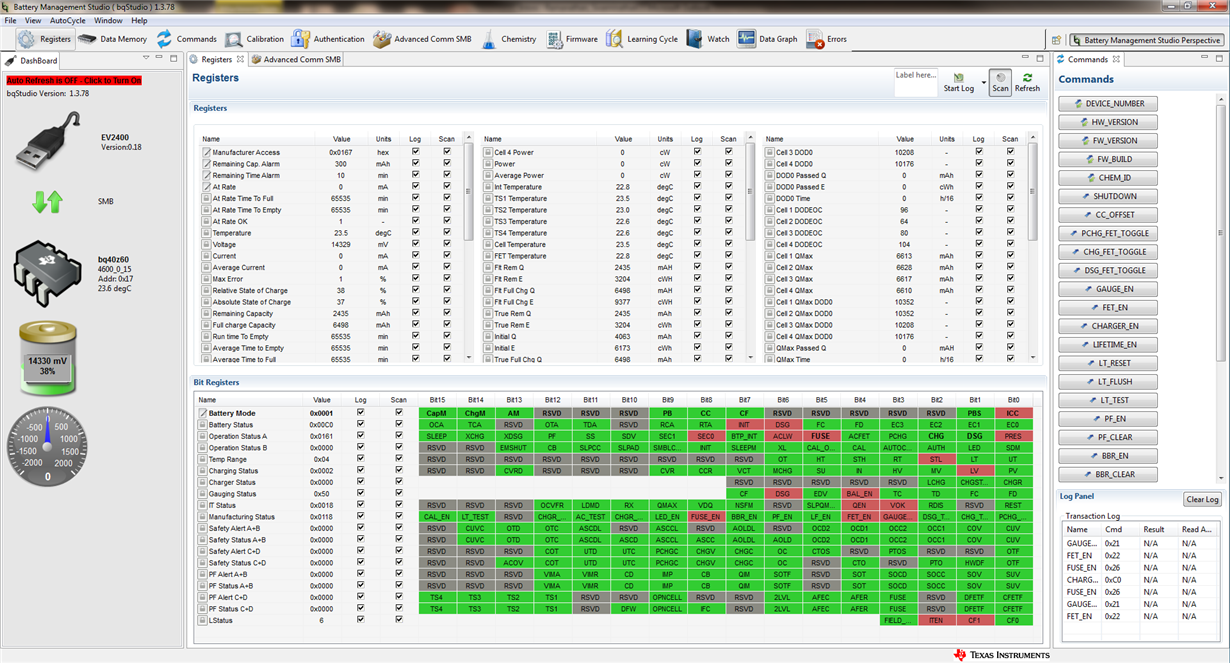Send the DEVICE_NUMBER command
The height and width of the screenshot is (663, 1230).
(1108, 104)
